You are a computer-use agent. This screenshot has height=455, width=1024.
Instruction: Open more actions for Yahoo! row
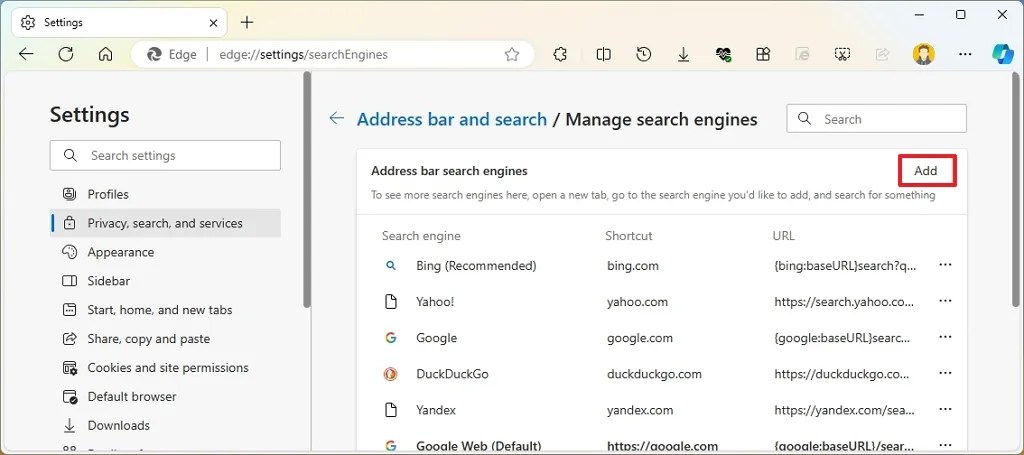(945, 301)
